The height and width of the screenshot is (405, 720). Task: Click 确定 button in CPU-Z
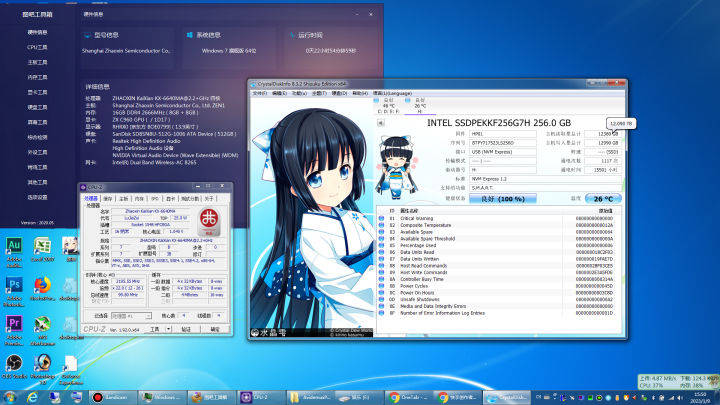click(x=215, y=329)
